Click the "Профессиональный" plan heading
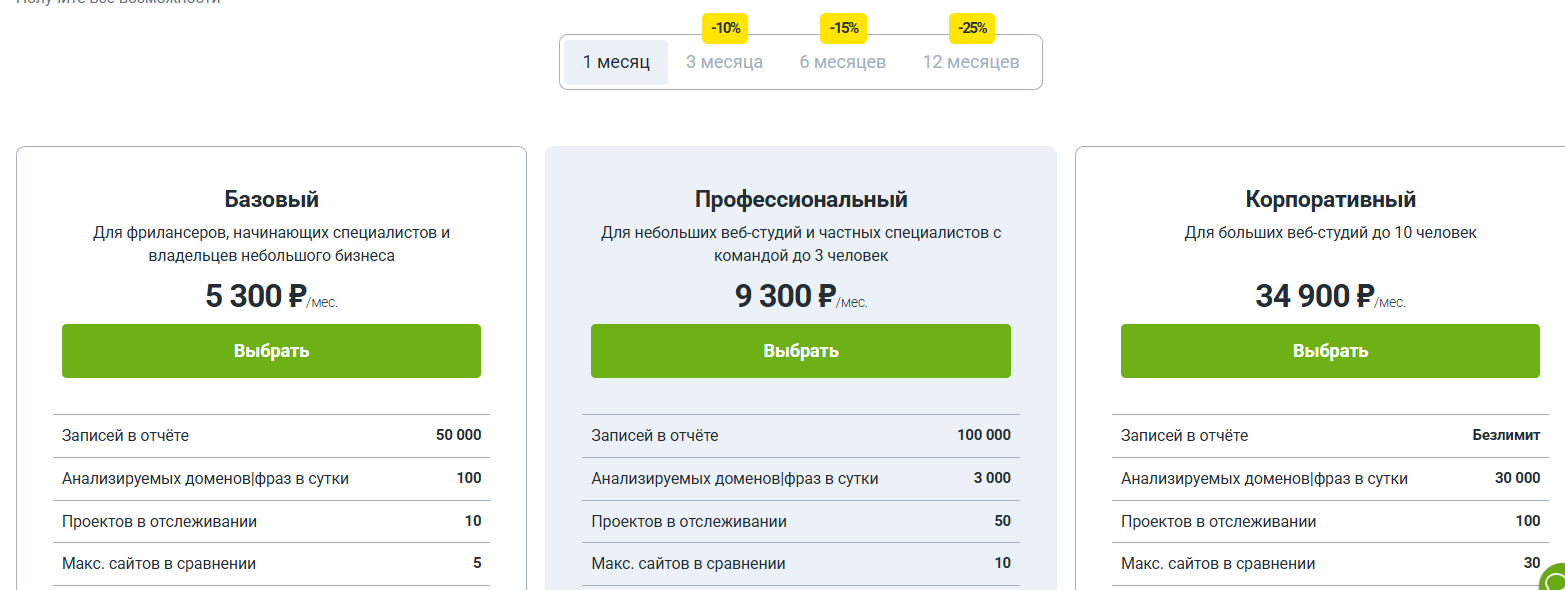Image resolution: width=1565 pixels, height=590 pixels. pyautogui.click(x=801, y=199)
